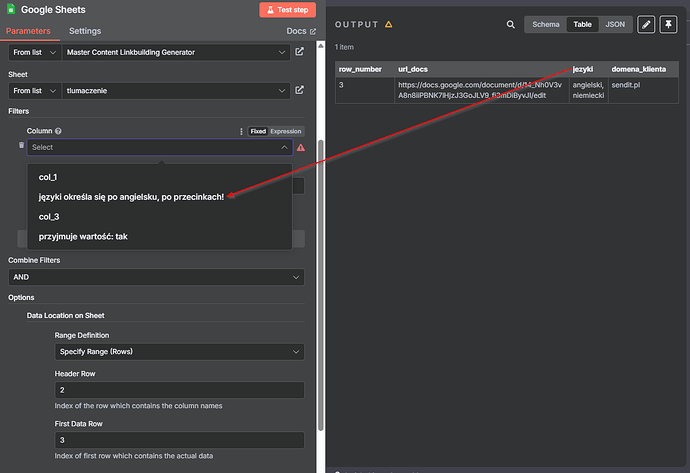Open the three-dot options menu for Column

coord(241,131)
